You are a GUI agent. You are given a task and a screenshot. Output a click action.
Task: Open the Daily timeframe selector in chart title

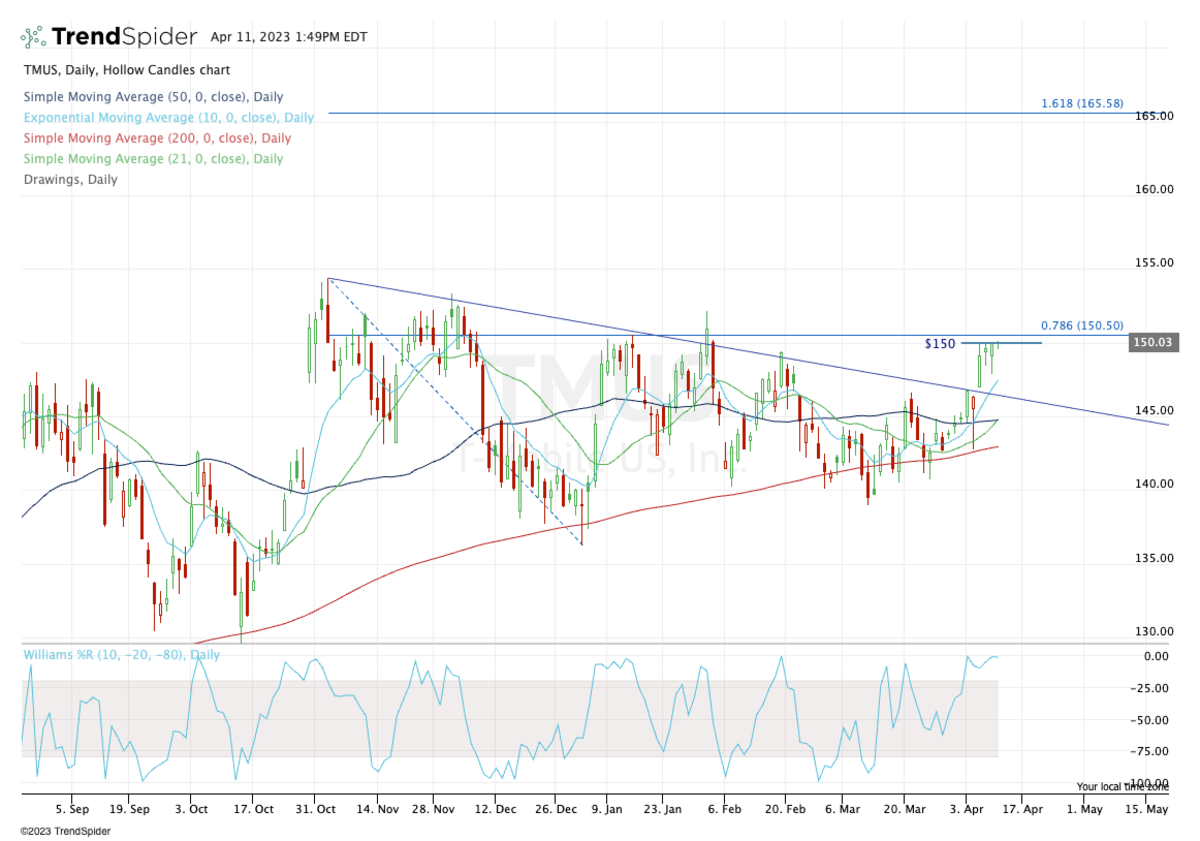80,70
